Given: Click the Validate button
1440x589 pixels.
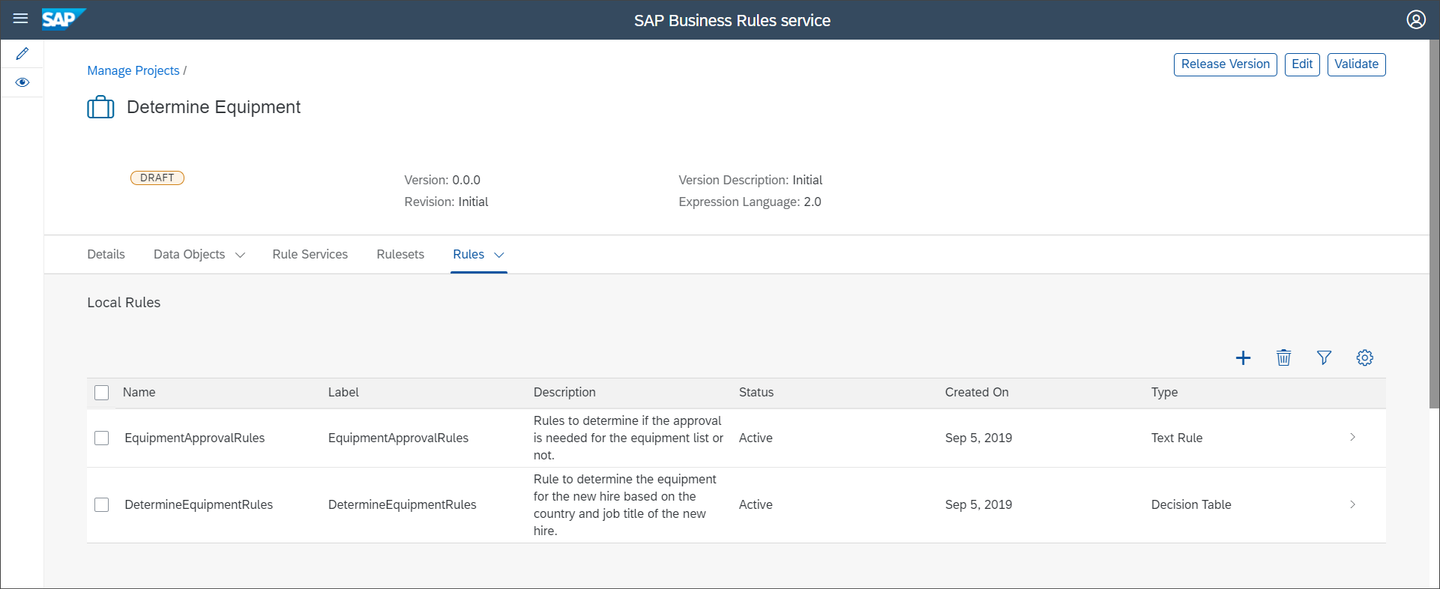Looking at the screenshot, I should (x=1356, y=64).
